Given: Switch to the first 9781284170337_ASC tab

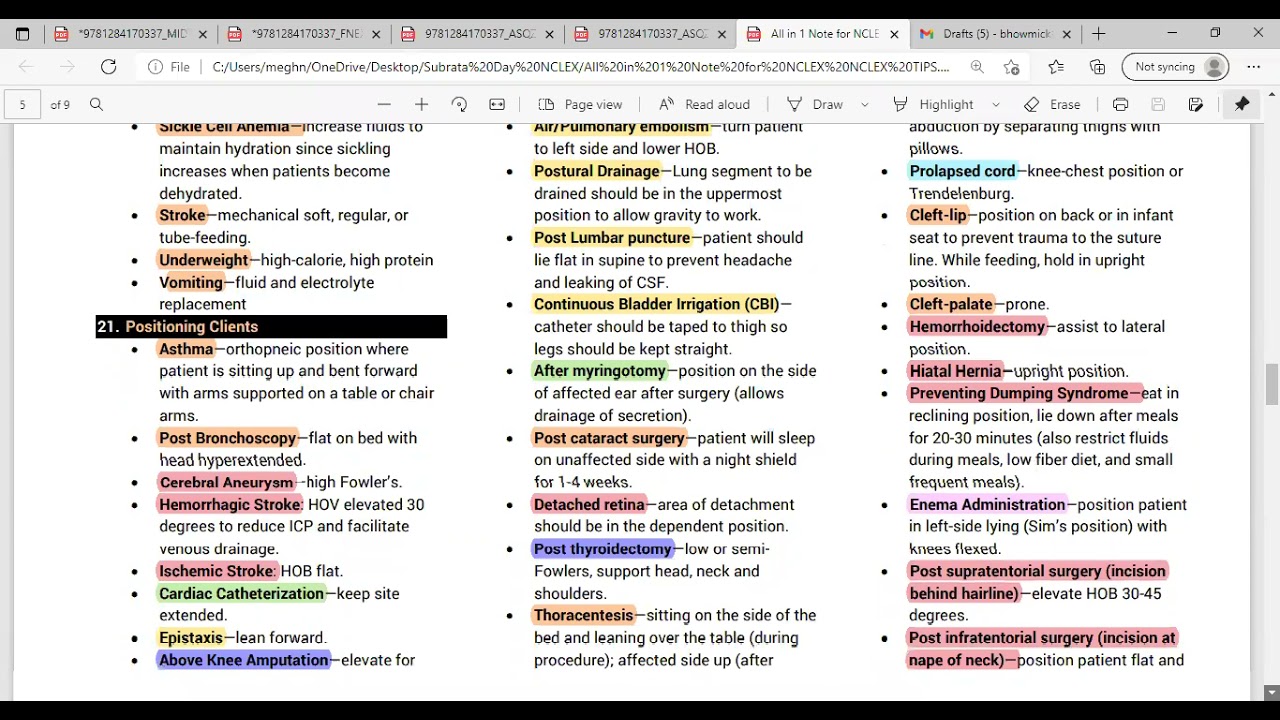Looking at the screenshot, I should (x=478, y=34).
